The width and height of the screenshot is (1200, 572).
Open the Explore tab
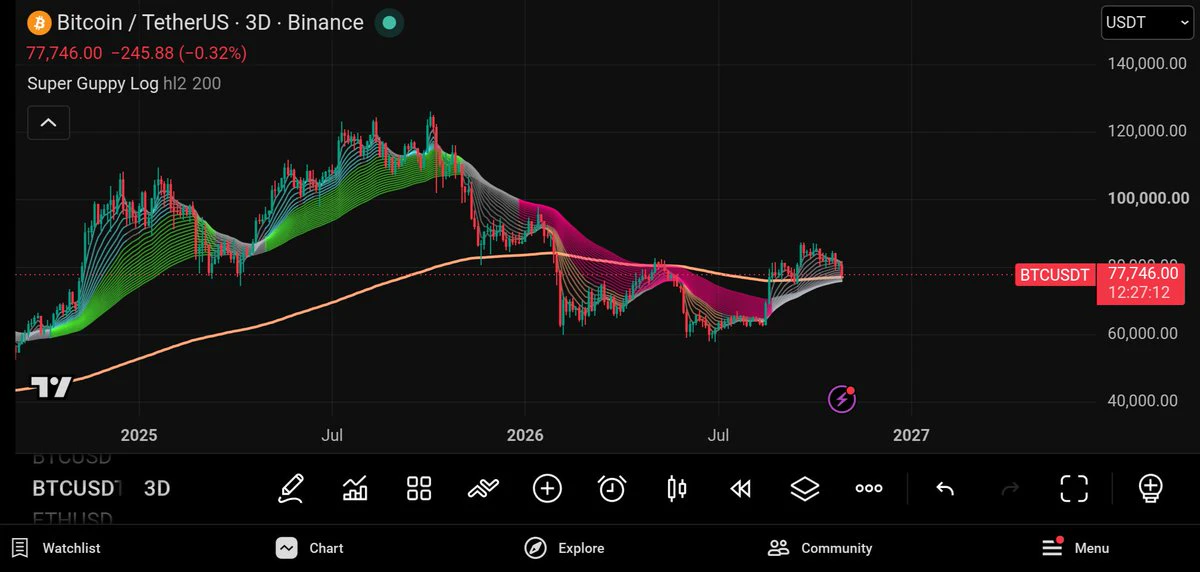(567, 548)
